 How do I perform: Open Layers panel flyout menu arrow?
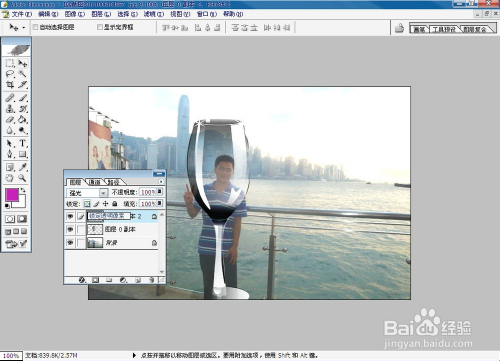[161, 182]
